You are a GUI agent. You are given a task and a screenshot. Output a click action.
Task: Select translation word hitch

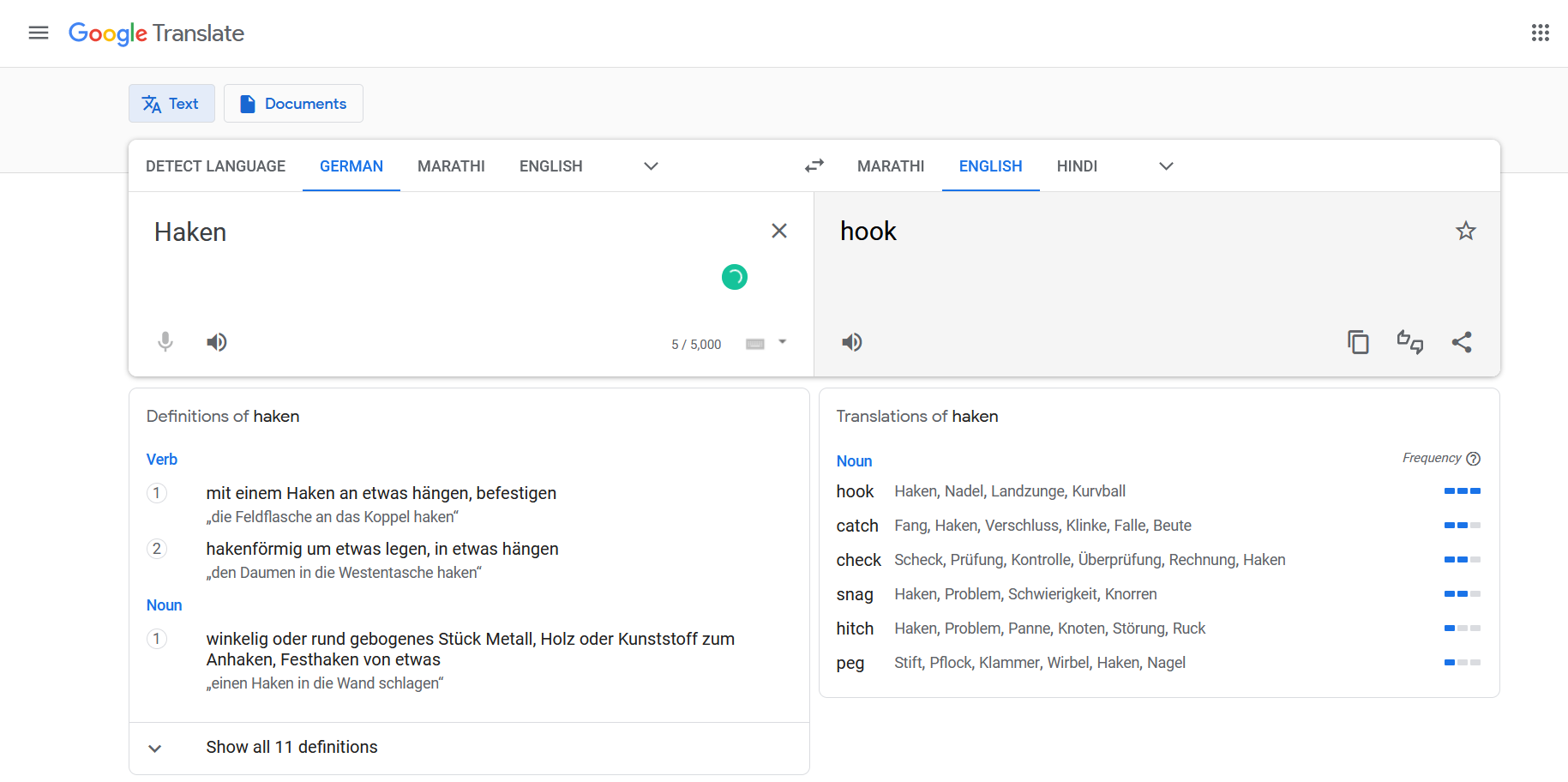(x=855, y=629)
